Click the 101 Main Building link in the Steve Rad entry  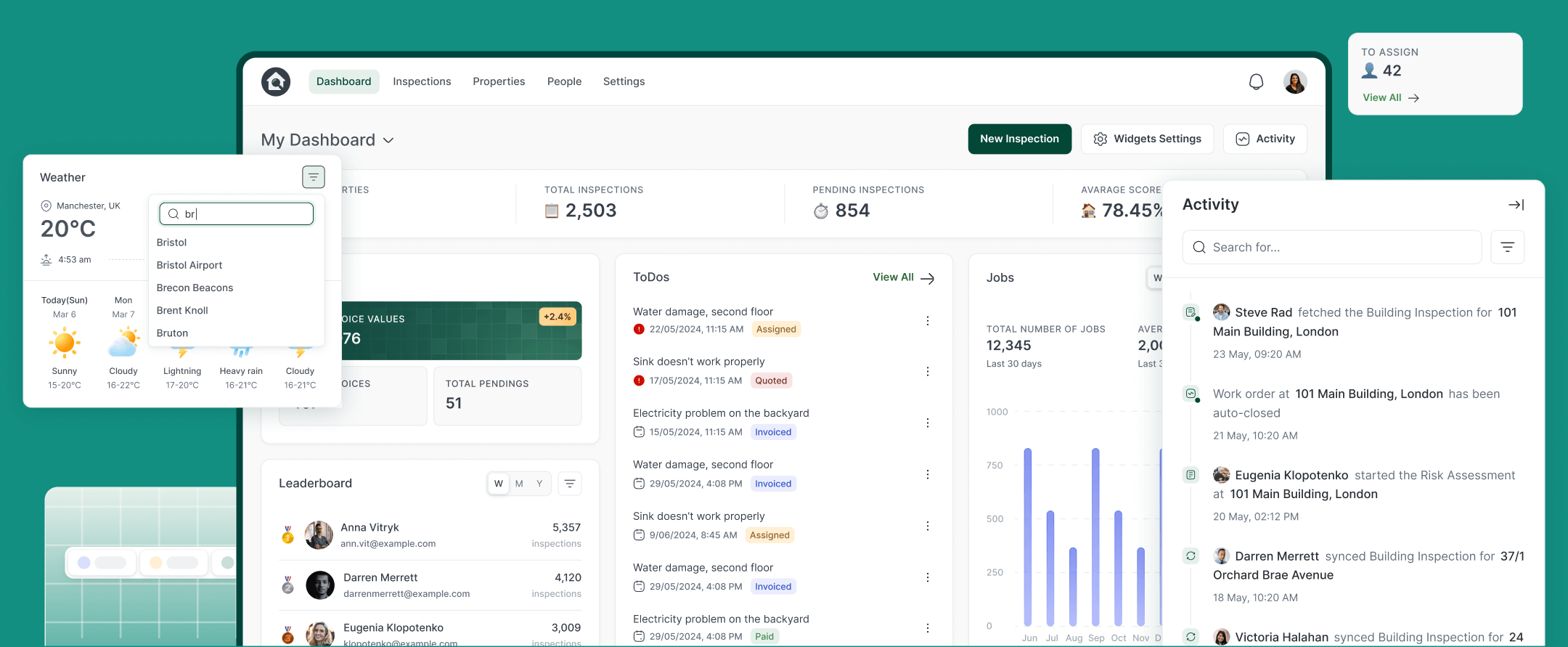[1365, 322]
